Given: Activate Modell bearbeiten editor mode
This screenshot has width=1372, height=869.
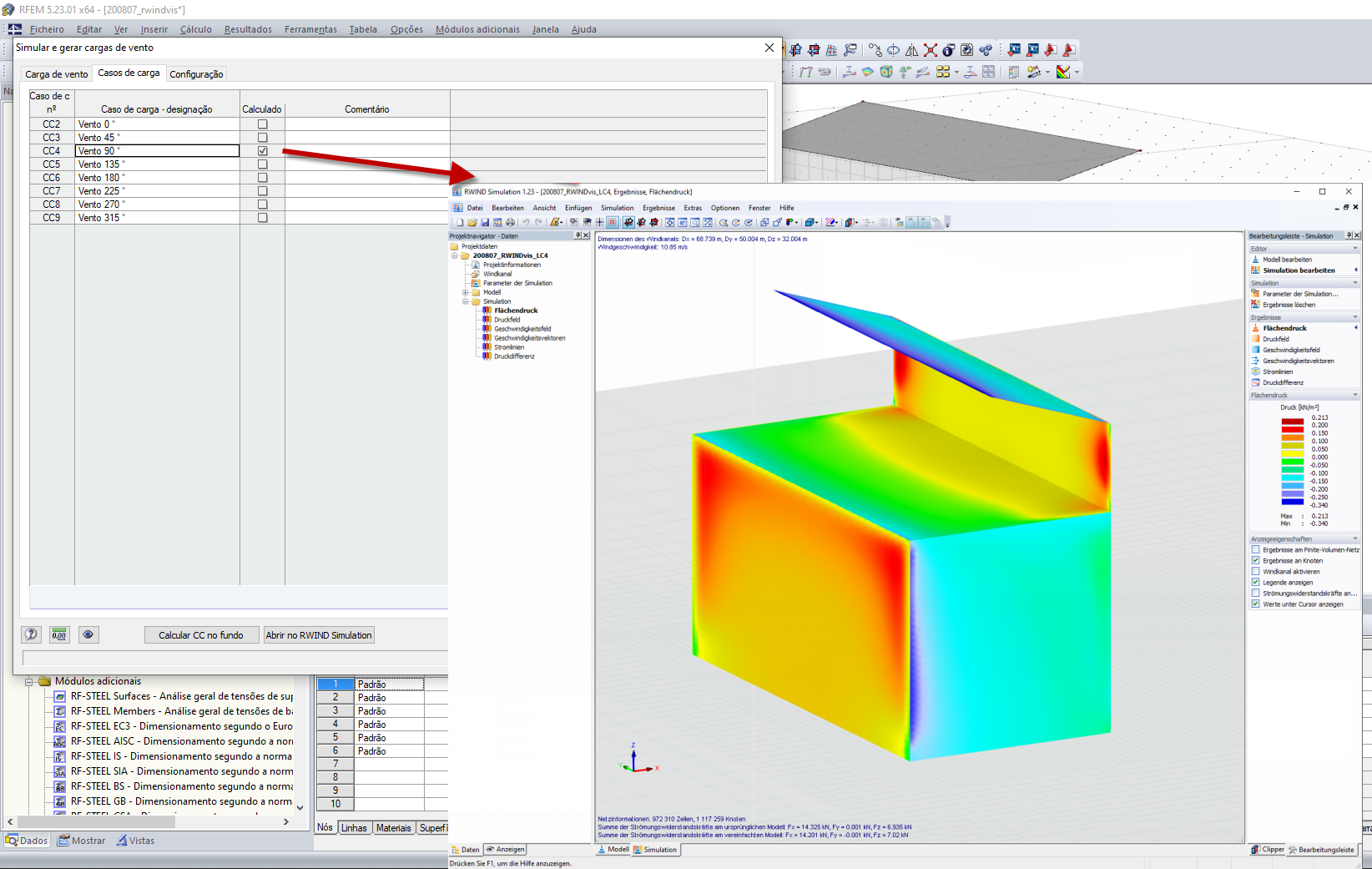Looking at the screenshot, I should [1288, 259].
